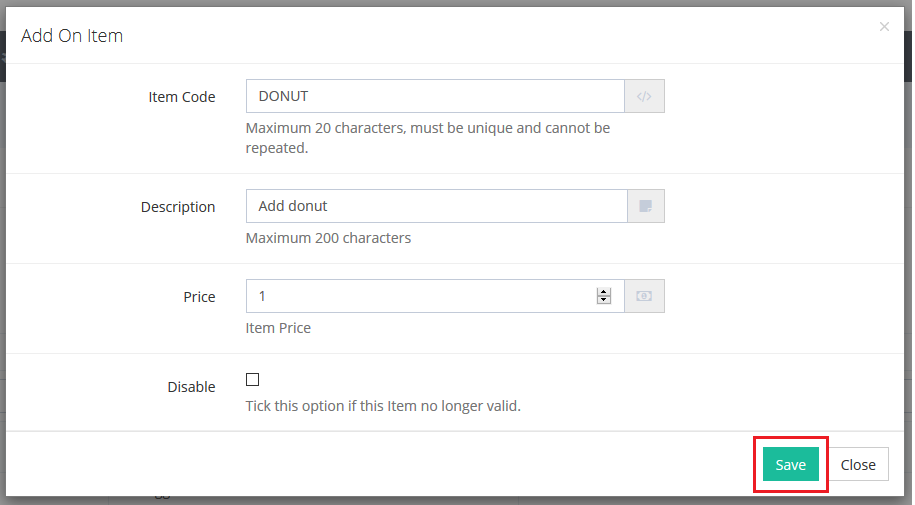The image size is (915, 505).
Task: Click the Disable label text
Action: coord(191,387)
